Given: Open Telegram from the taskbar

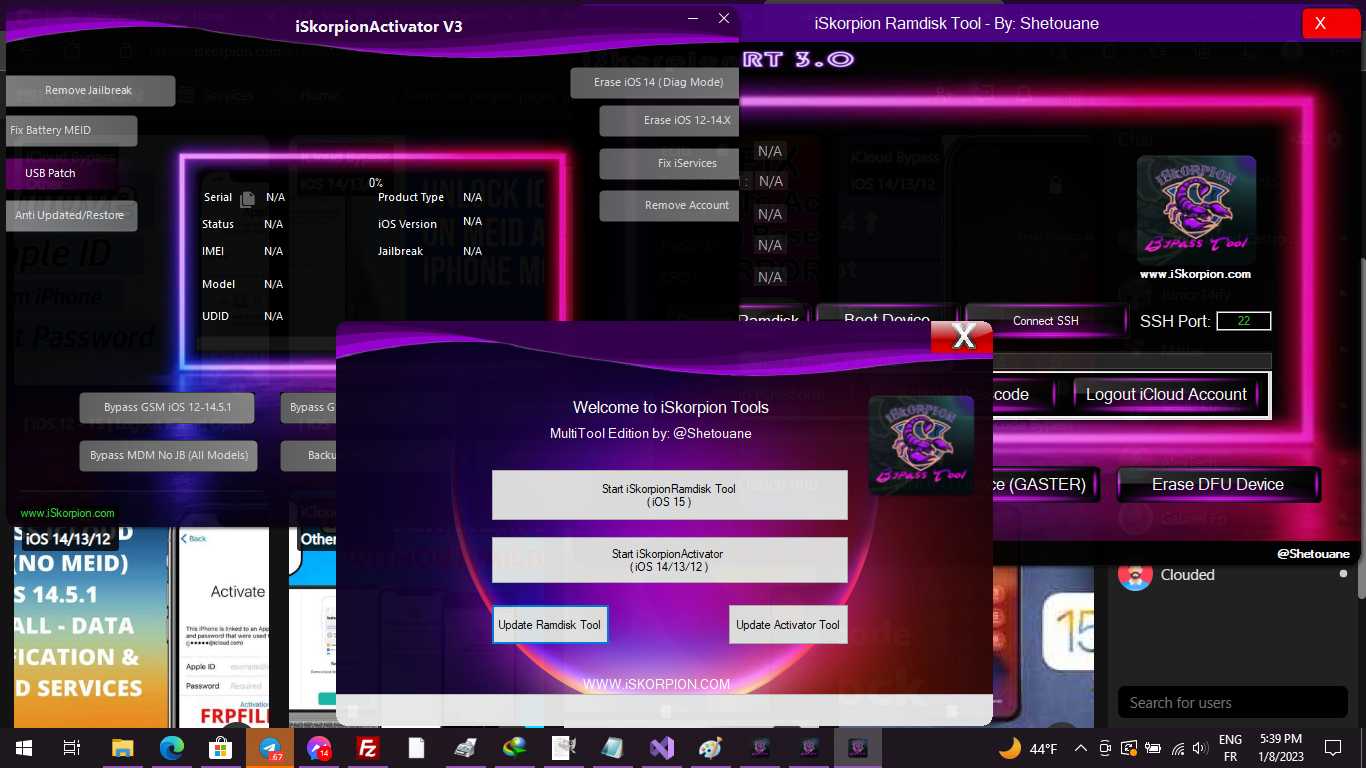Looking at the screenshot, I should click(270, 748).
